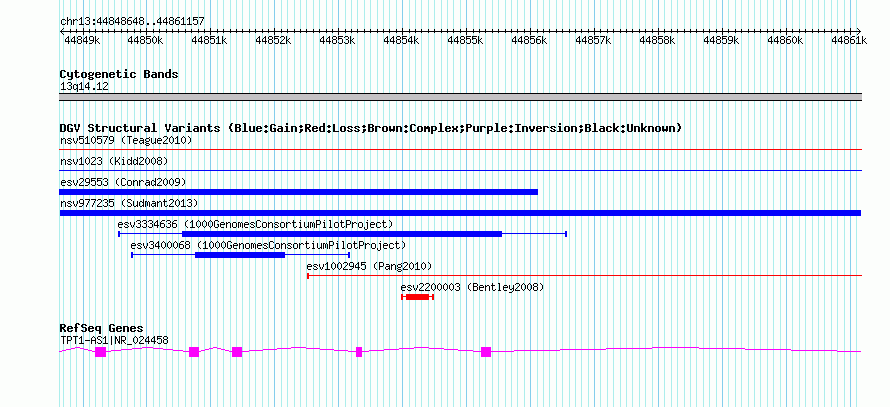The height and width of the screenshot is (407, 890).
Task: Open the nsv510579 (Teague2010) variant label
Action: [126, 140]
